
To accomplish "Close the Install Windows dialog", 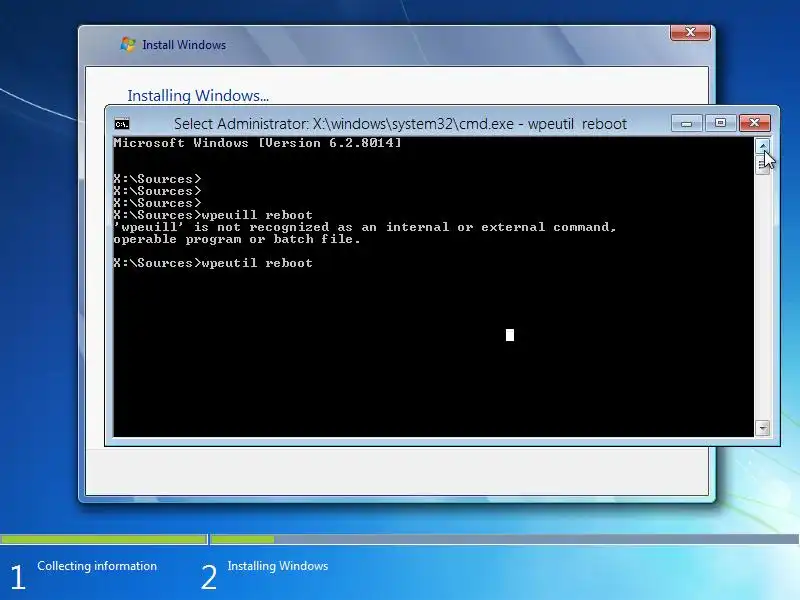I will click(x=690, y=32).
